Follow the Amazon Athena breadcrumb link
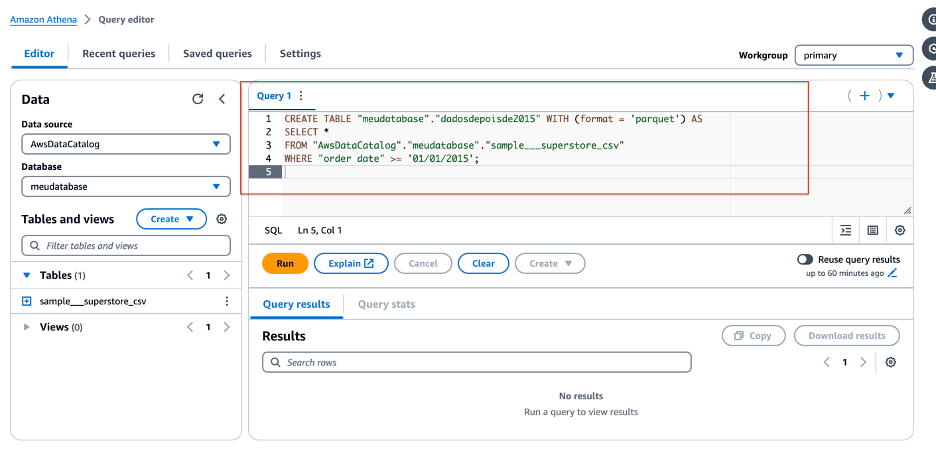Image resolution: width=936 pixels, height=464 pixels. [x=44, y=20]
